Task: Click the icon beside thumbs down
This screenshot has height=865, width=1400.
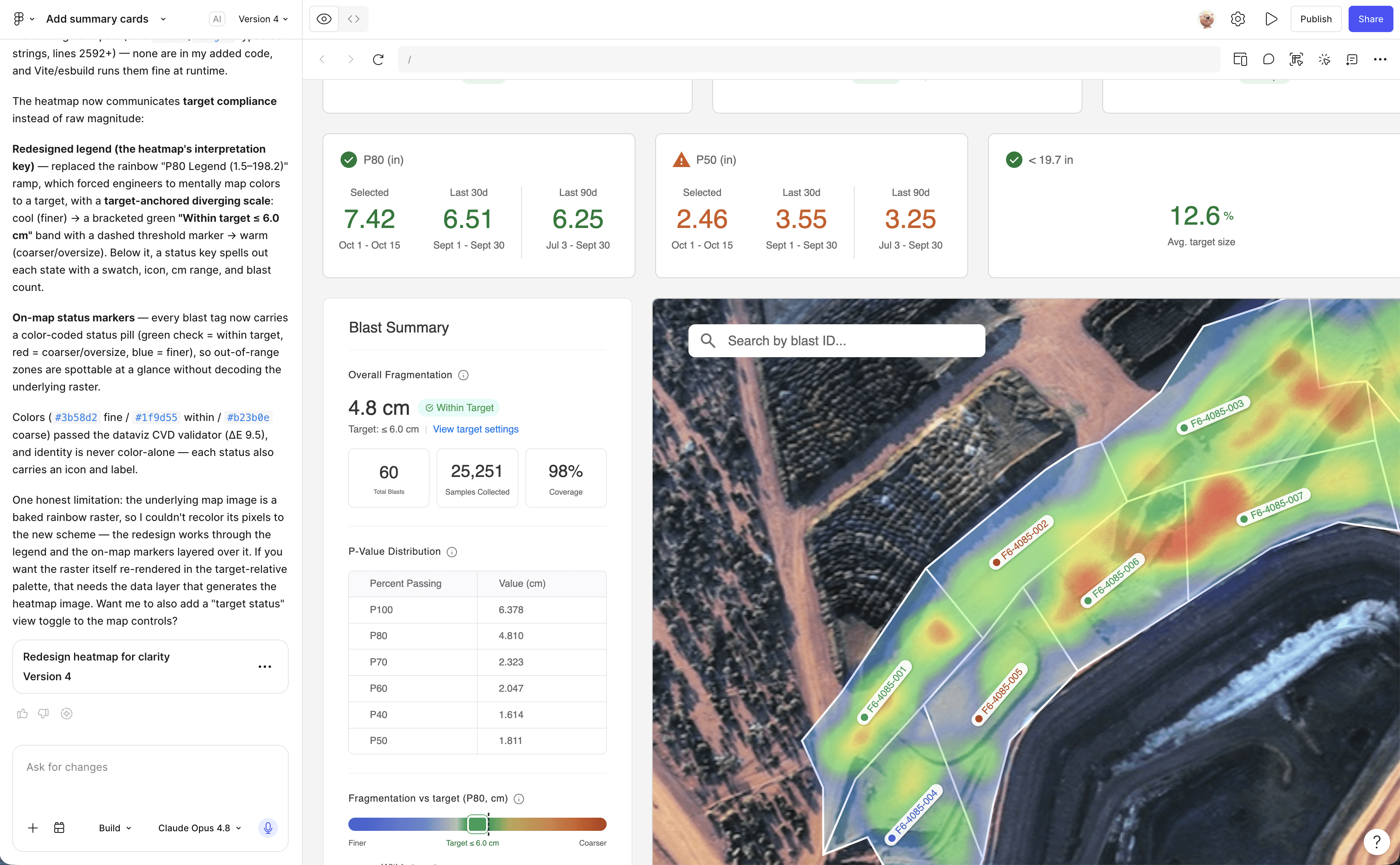Action: coord(66,714)
